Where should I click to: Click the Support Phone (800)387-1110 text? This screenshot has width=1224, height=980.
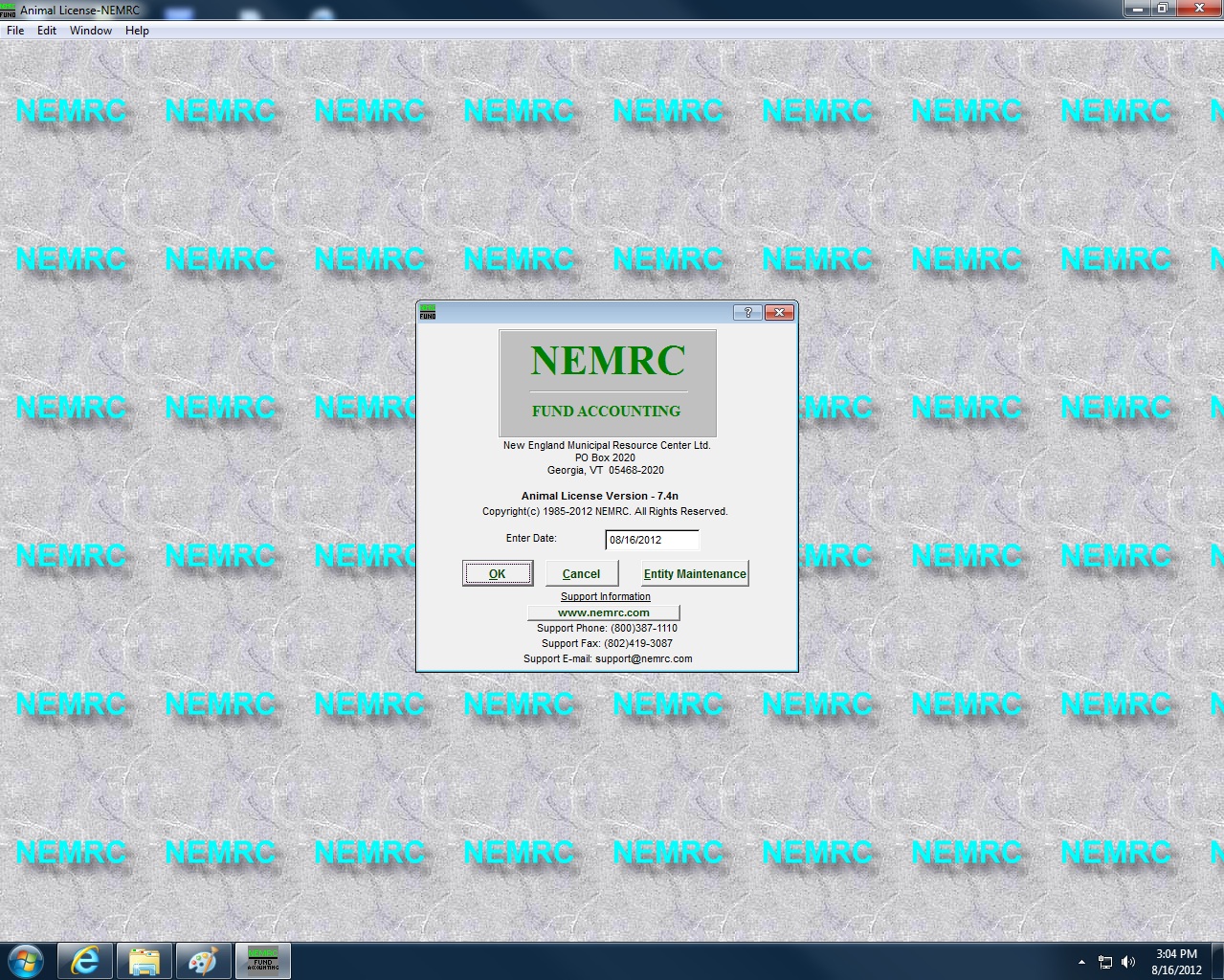pyautogui.click(x=607, y=628)
